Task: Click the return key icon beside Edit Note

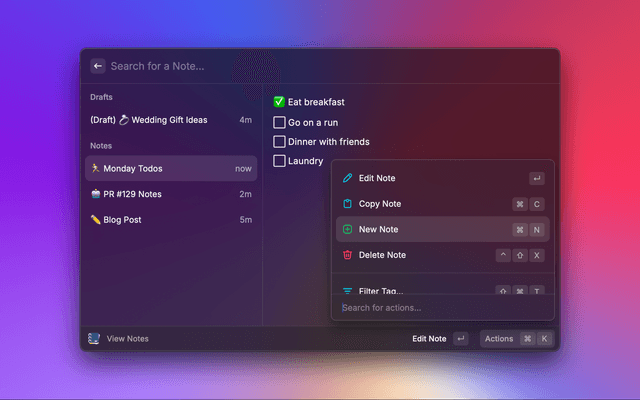Action: (460, 339)
